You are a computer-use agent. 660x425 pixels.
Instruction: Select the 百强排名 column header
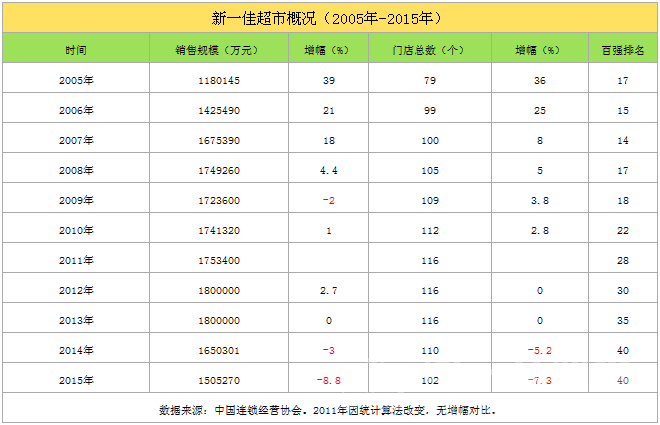tap(623, 50)
